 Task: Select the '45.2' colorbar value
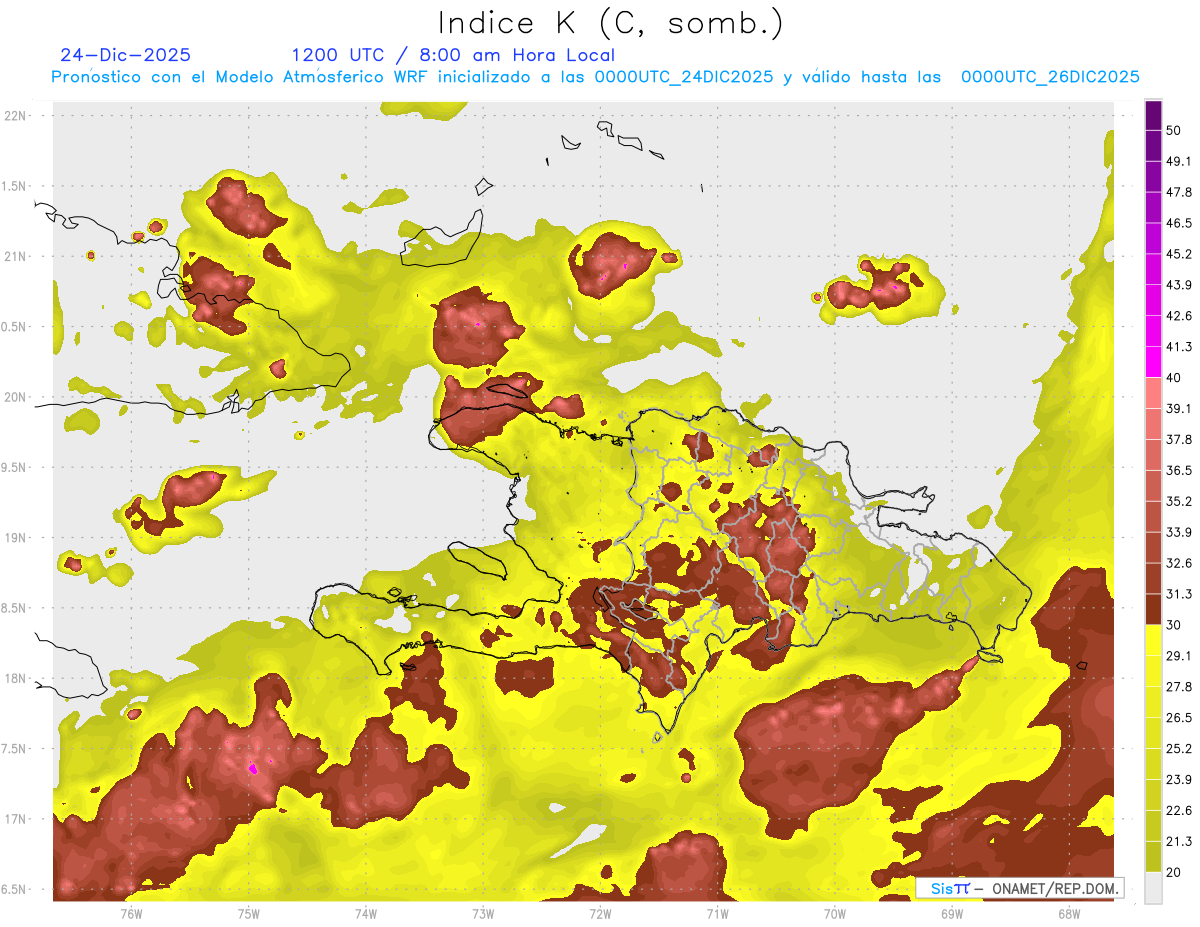[x=1179, y=254]
